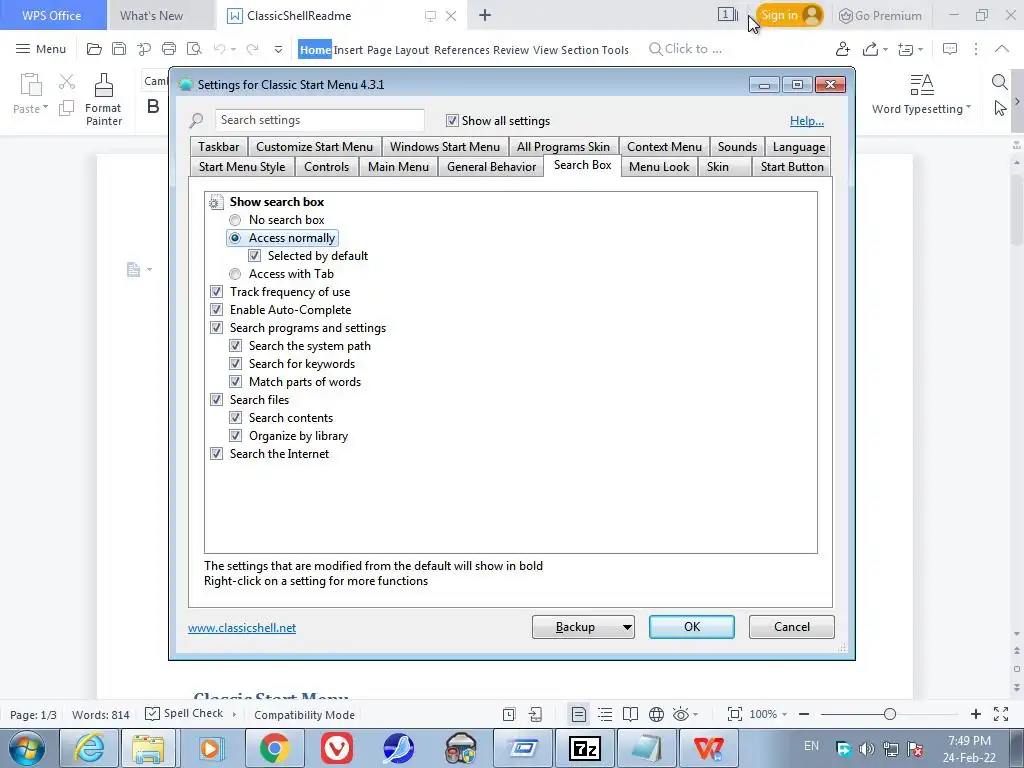
Task: Open the Context Menu tab
Action: pos(664,147)
